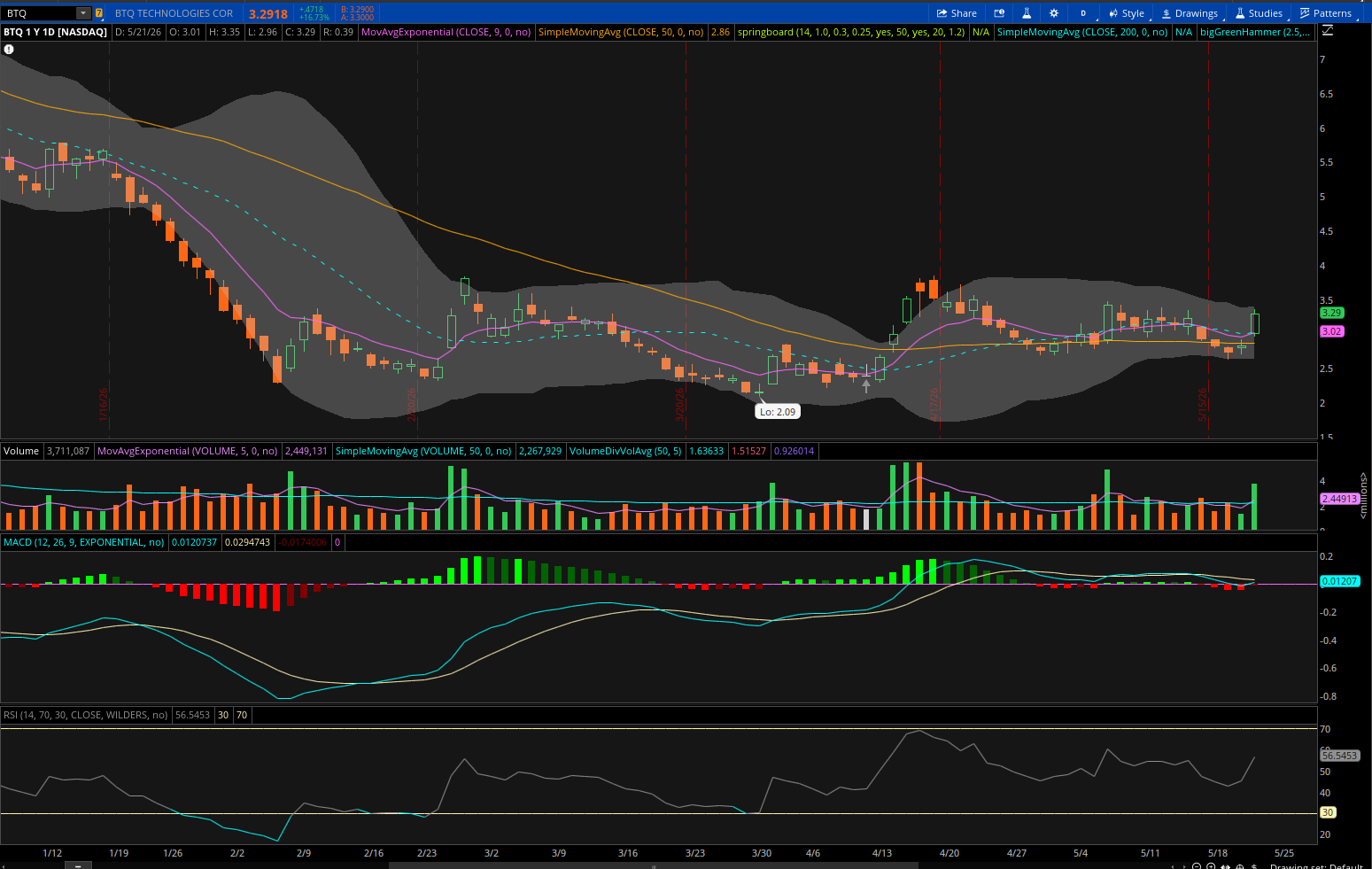Screen dimensions: 1372x869
Task: Click the RSI (14, 70, 30, CLOSE, WILDERS, no) label
Action: (86, 715)
